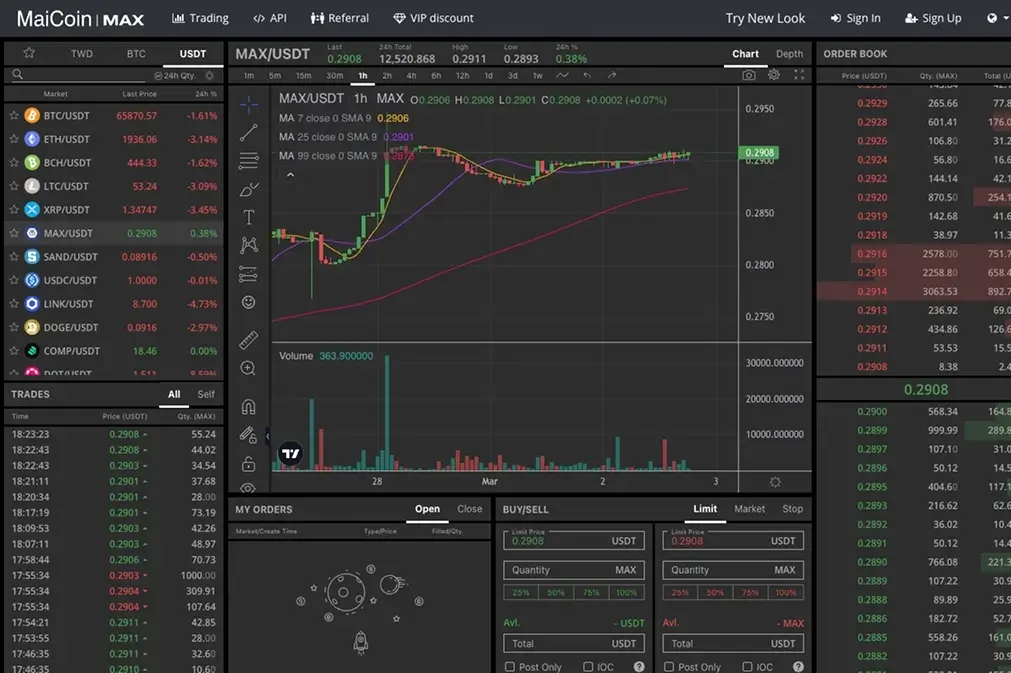Open the Trading menu
The height and width of the screenshot is (673, 1011).
point(201,18)
